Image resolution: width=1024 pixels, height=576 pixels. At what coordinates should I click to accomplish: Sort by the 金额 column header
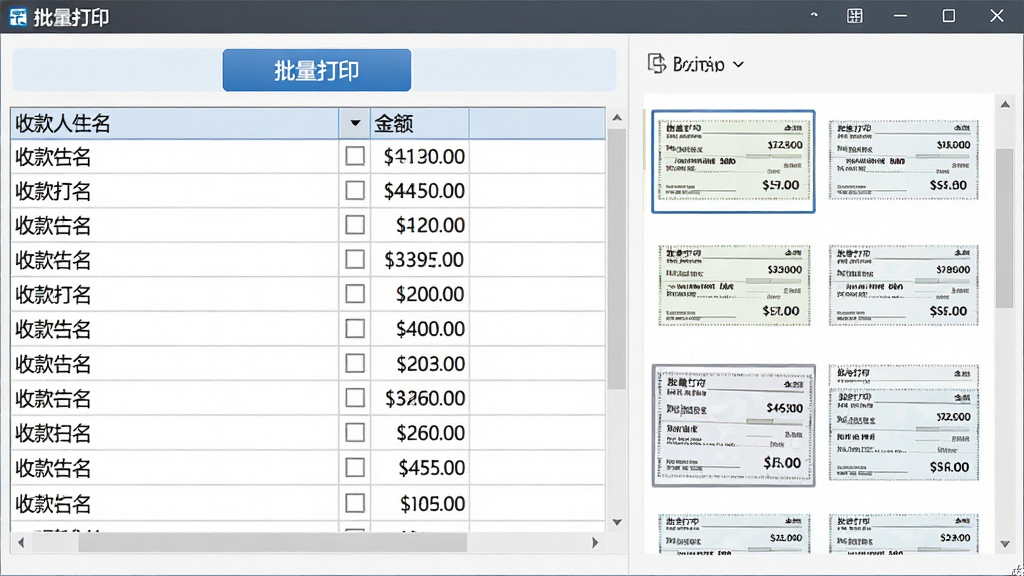point(419,123)
